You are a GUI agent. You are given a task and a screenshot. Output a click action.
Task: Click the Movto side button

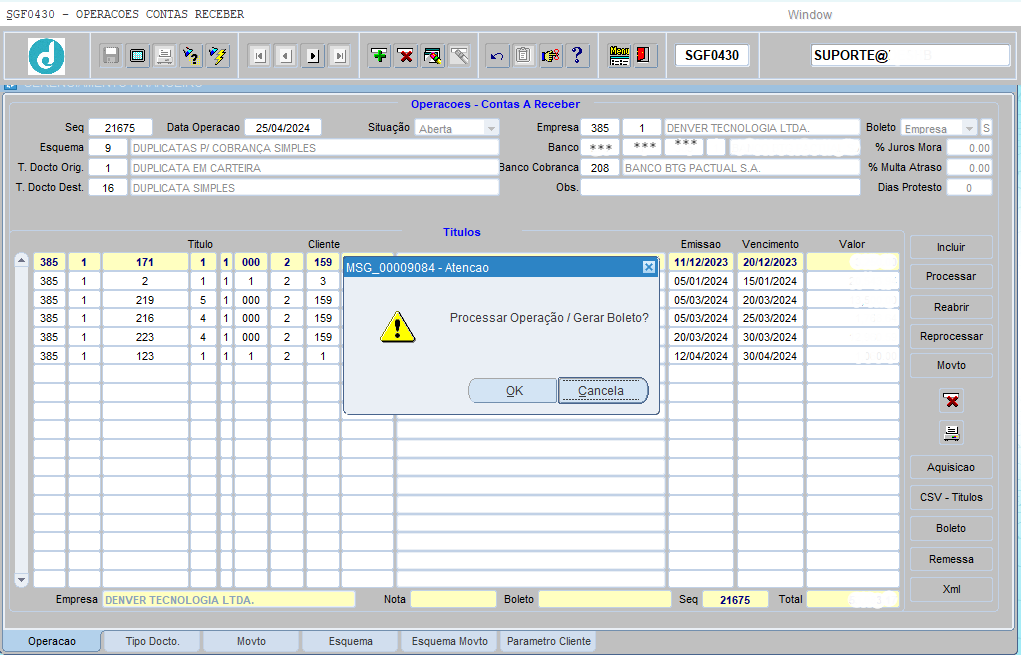tap(951, 365)
